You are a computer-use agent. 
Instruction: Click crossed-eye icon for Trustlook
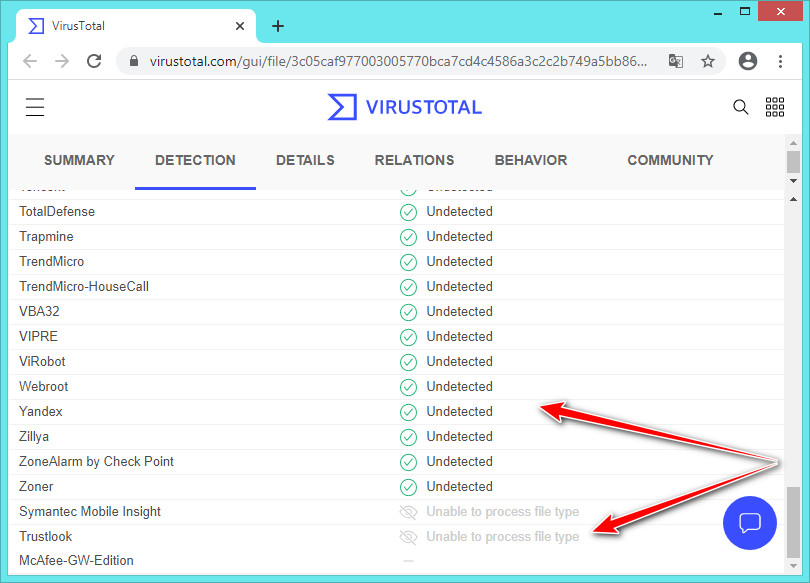coord(408,537)
